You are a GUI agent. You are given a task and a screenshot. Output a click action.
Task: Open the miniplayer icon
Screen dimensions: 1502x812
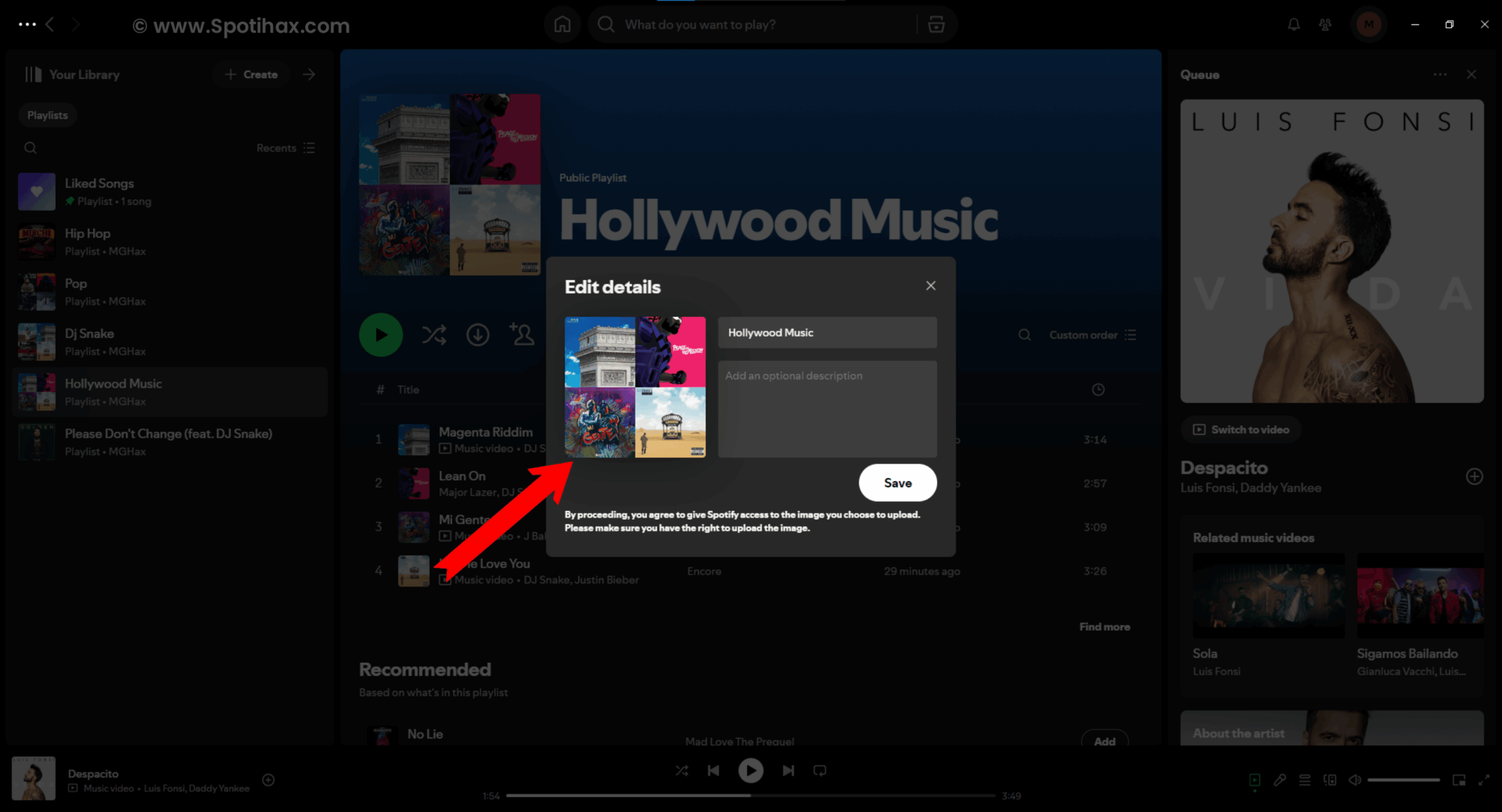coord(1459,780)
